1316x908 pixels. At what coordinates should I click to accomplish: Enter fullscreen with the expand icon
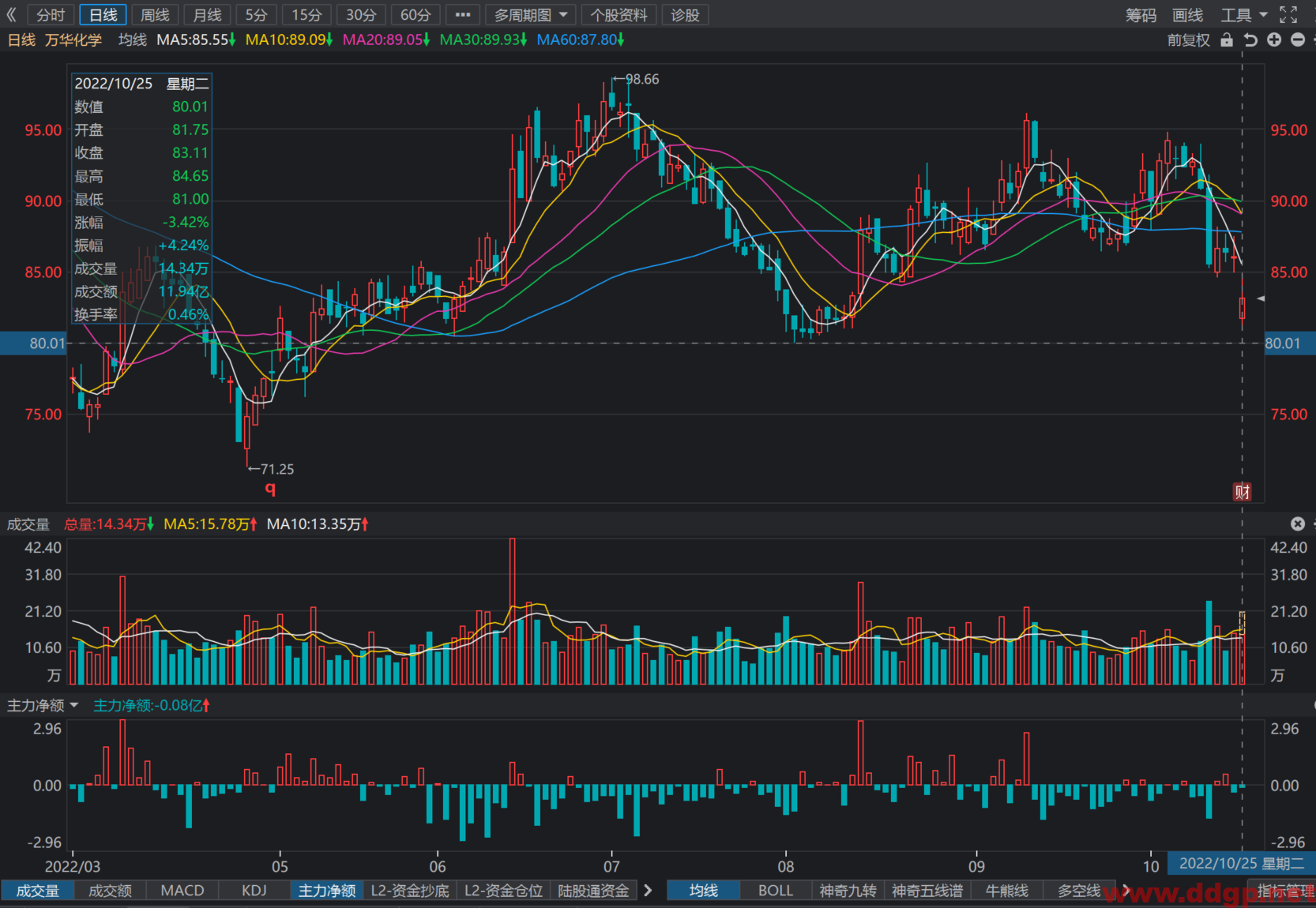click(x=1288, y=15)
